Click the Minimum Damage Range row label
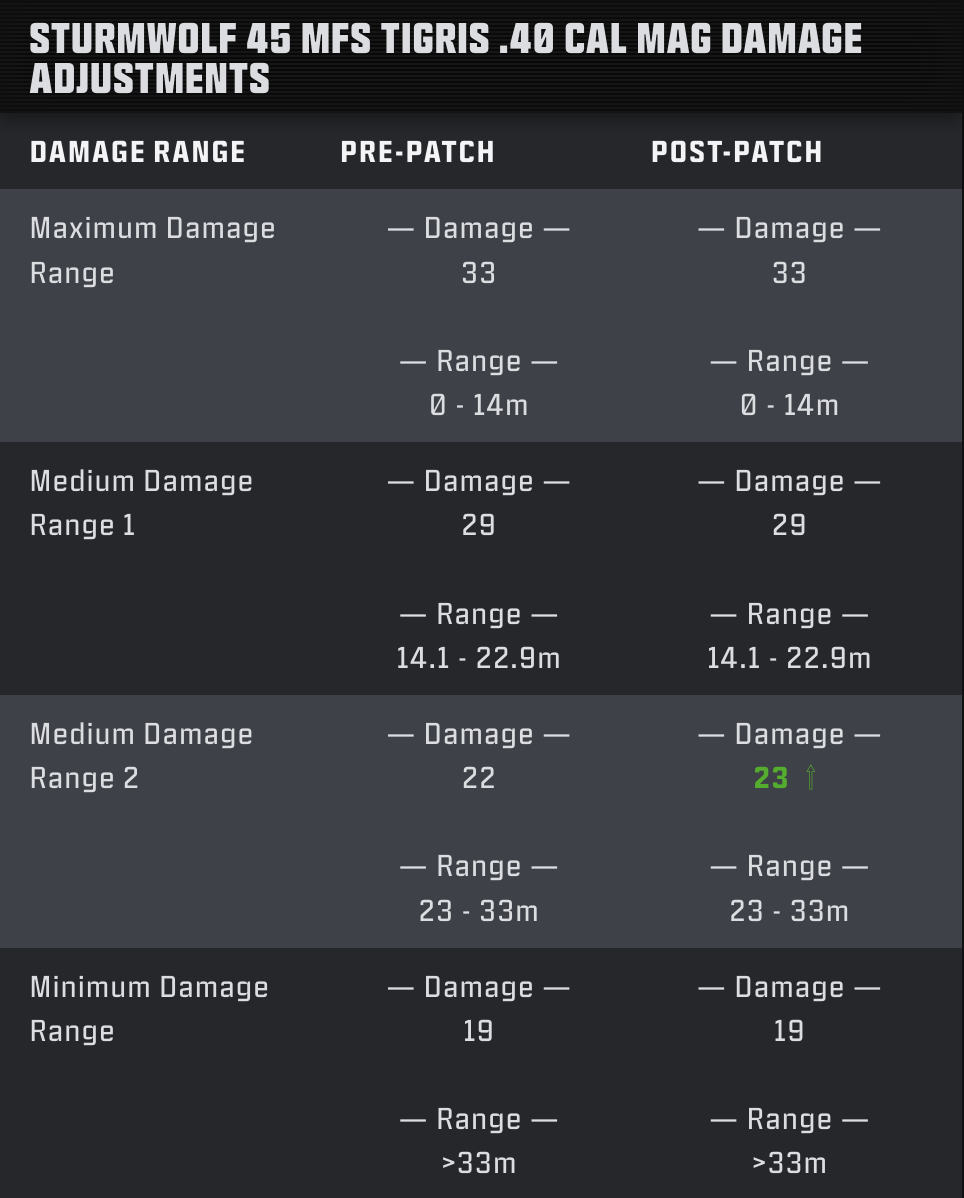 (x=149, y=1009)
